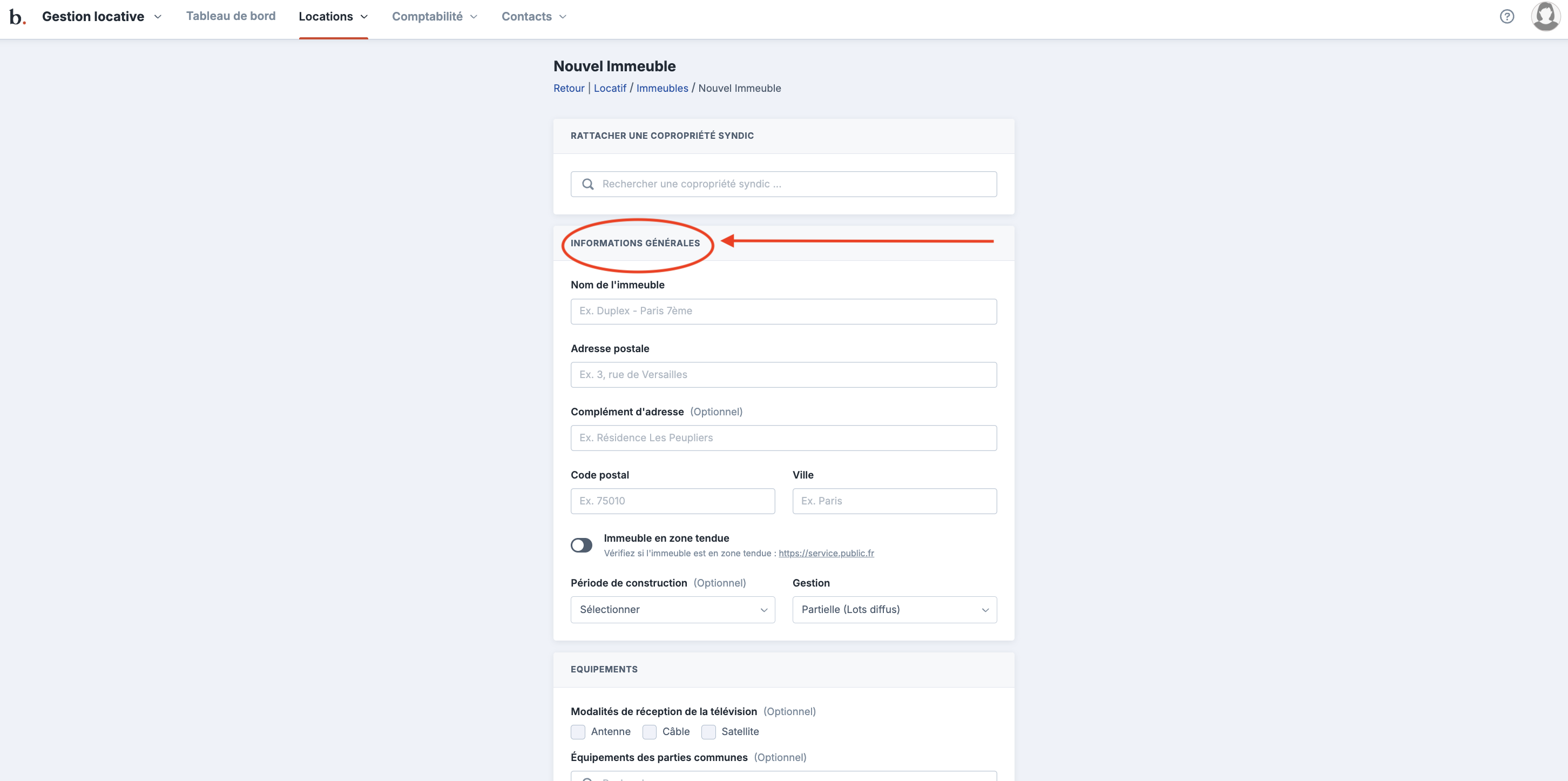Follow the service.public.fr link
This screenshot has width=1568, height=781.
point(826,553)
